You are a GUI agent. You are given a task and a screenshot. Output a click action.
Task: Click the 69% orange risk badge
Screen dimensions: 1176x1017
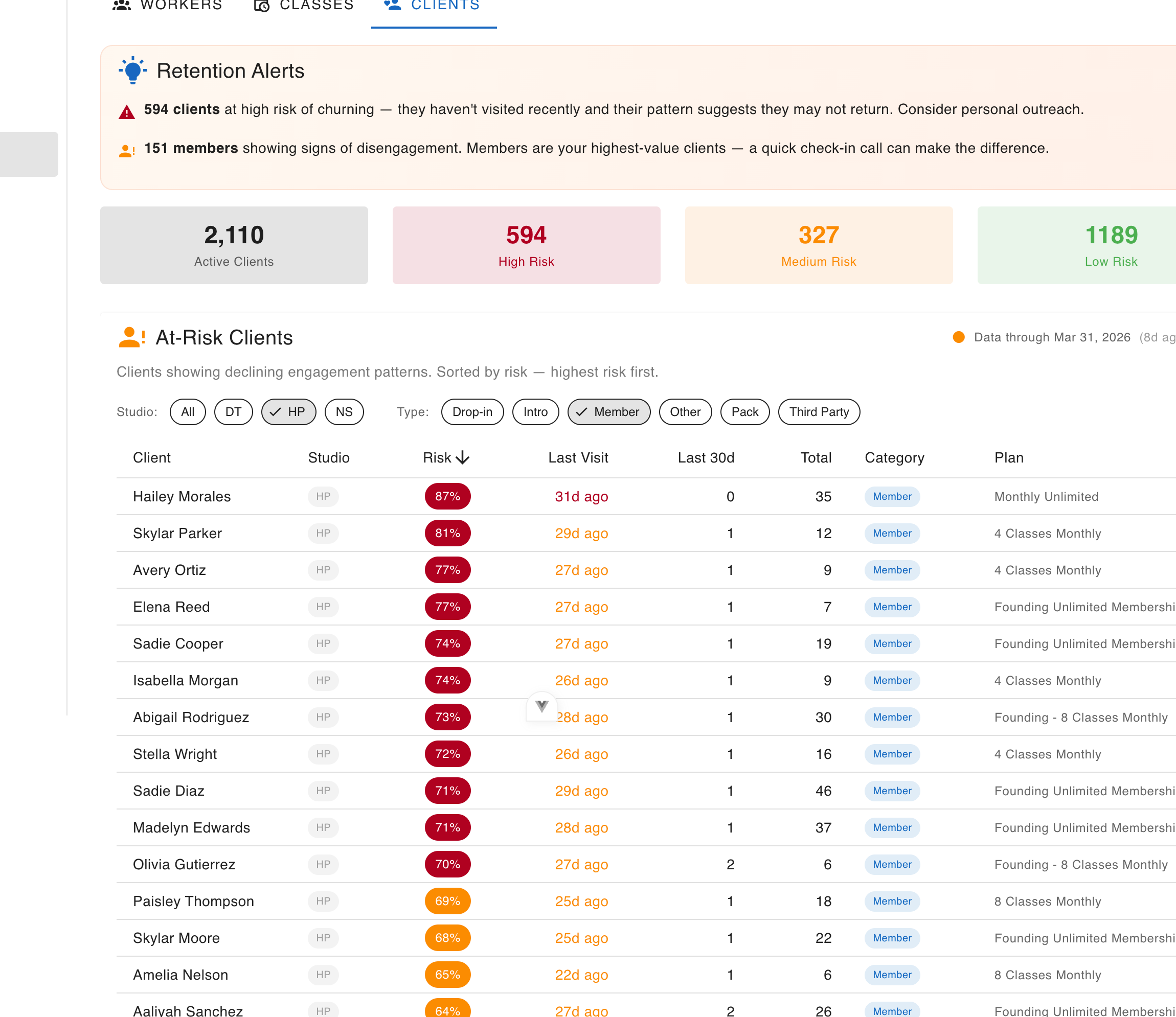(447, 901)
